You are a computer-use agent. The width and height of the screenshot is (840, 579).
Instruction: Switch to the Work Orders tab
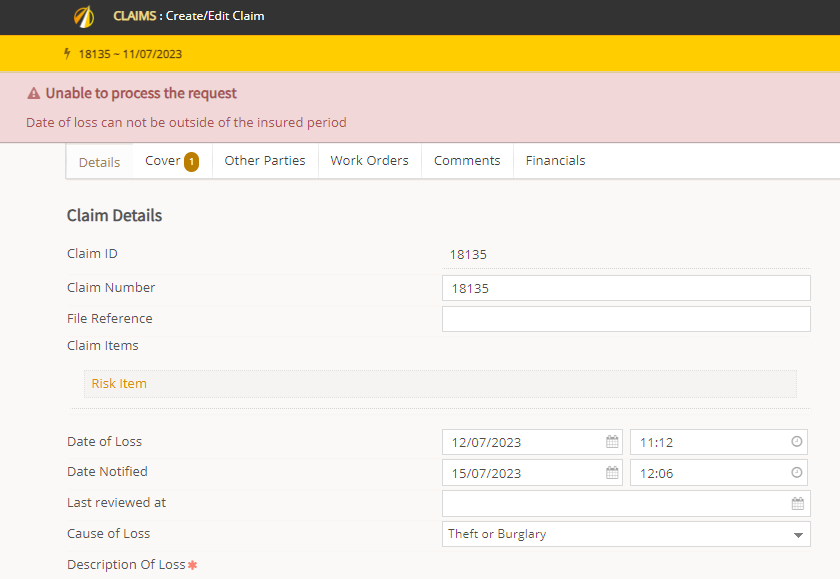(370, 161)
